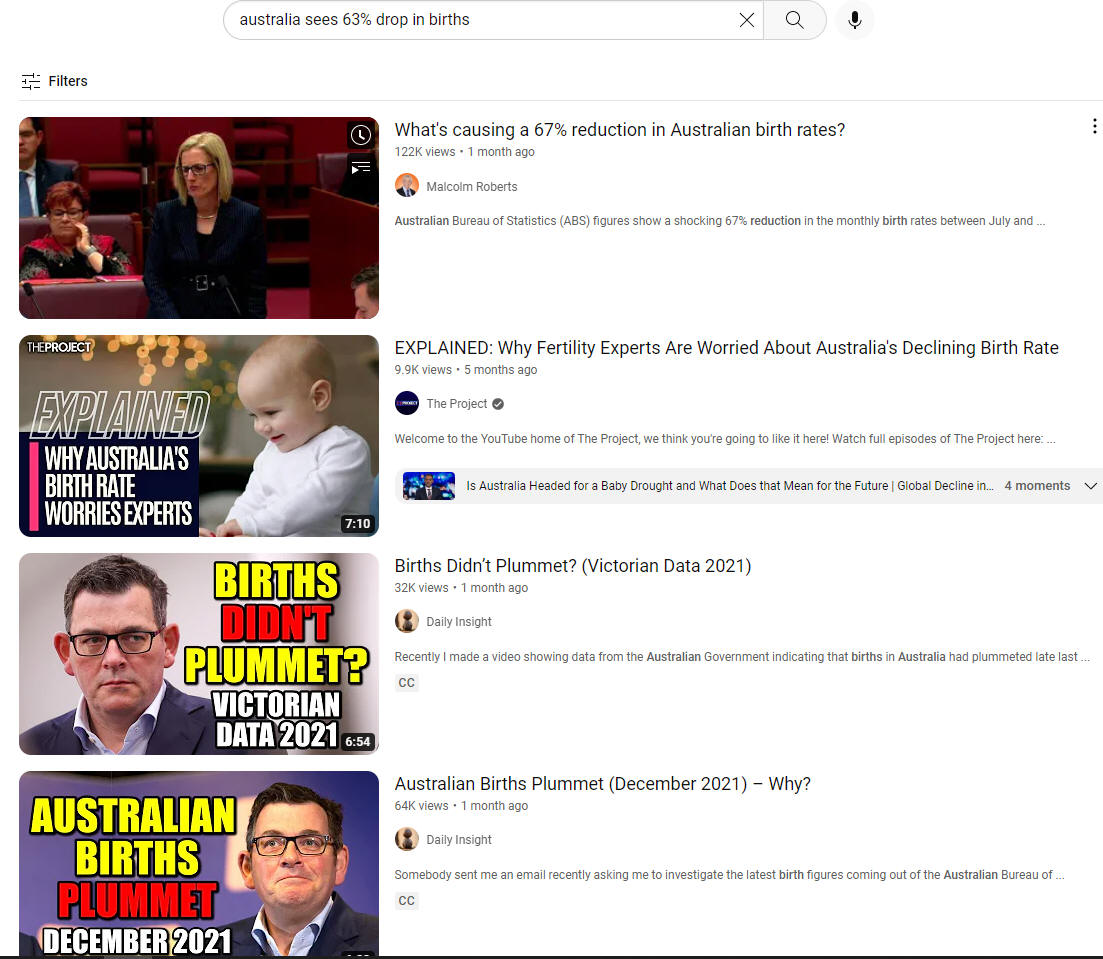Click Daily Insight avatar under Victorian Data video

407,621
